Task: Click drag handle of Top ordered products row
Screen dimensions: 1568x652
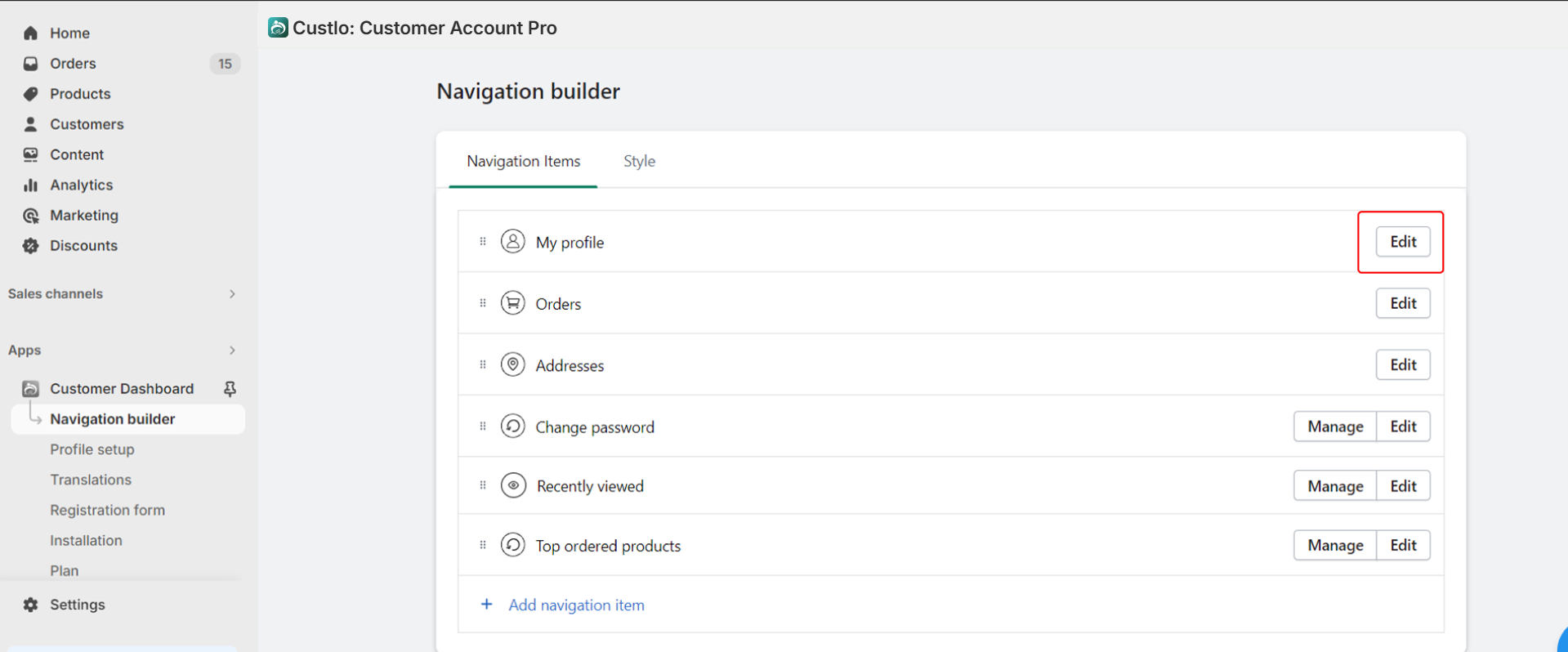Action: click(483, 545)
